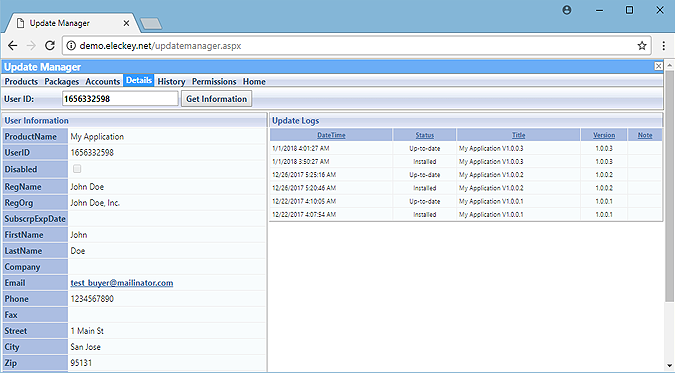Focus the User ID input field
The height and width of the screenshot is (373, 675).
pyautogui.click(x=120, y=99)
